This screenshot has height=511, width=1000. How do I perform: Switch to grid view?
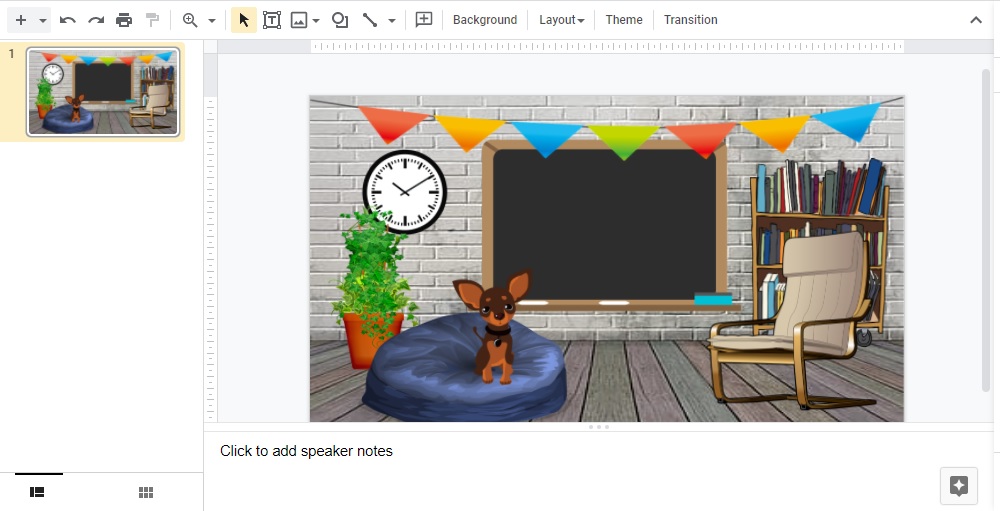tap(146, 492)
